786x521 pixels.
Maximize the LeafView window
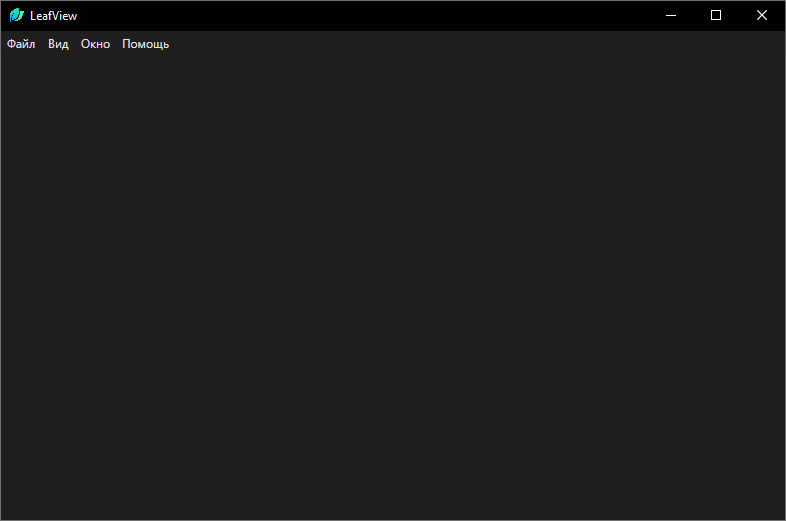(x=716, y=15)
